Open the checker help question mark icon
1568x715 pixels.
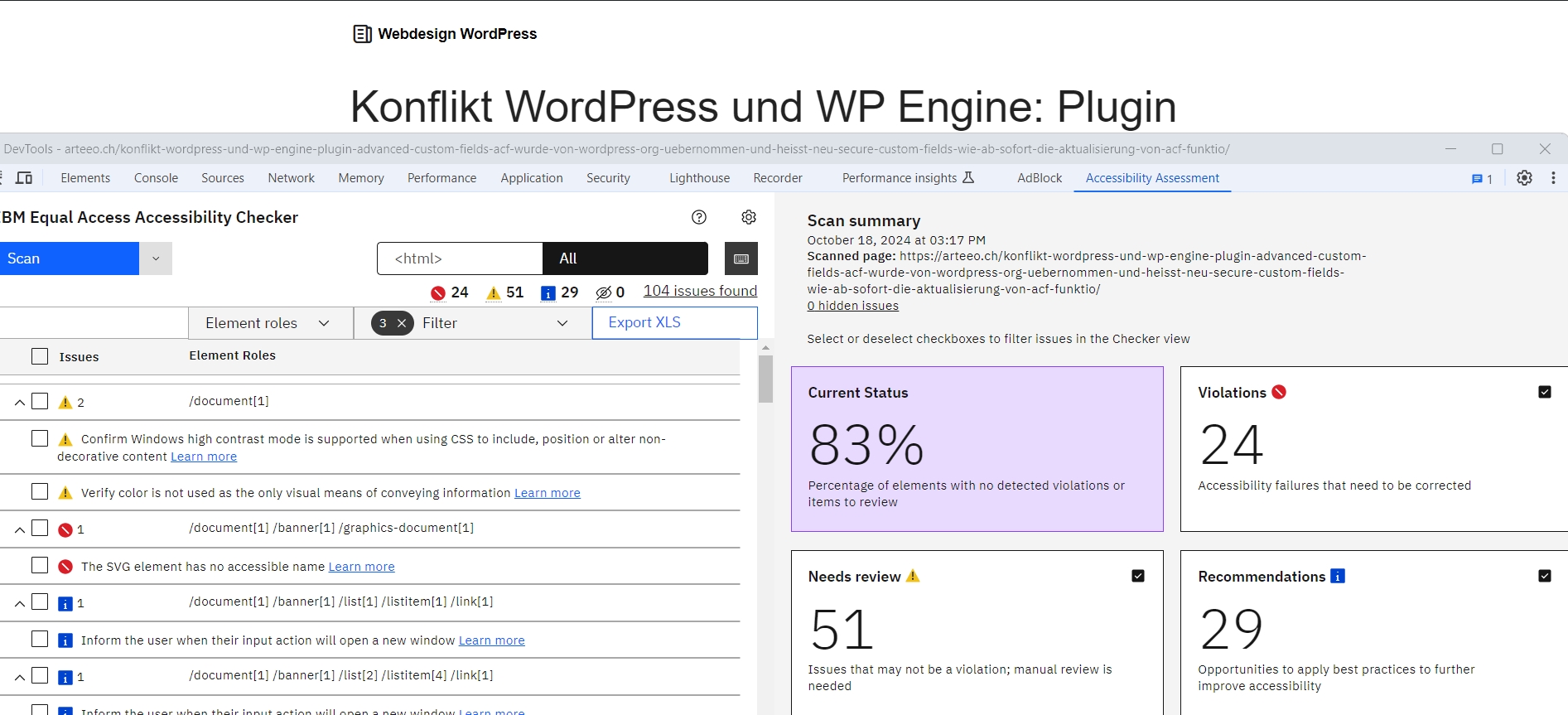point(699,217)
